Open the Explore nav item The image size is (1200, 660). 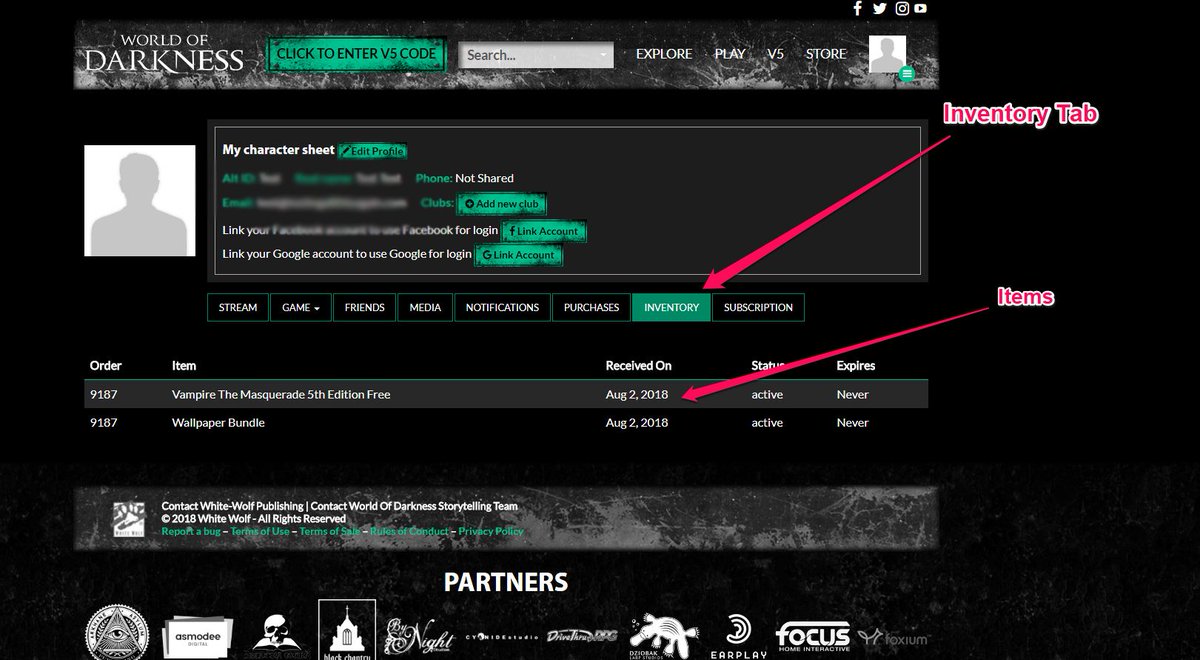[664, 54]
